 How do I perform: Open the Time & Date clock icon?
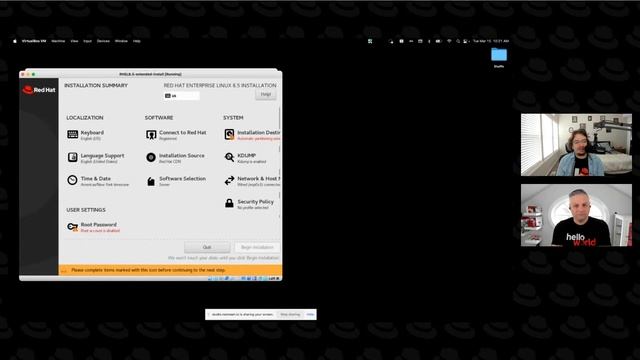(72, 180)
